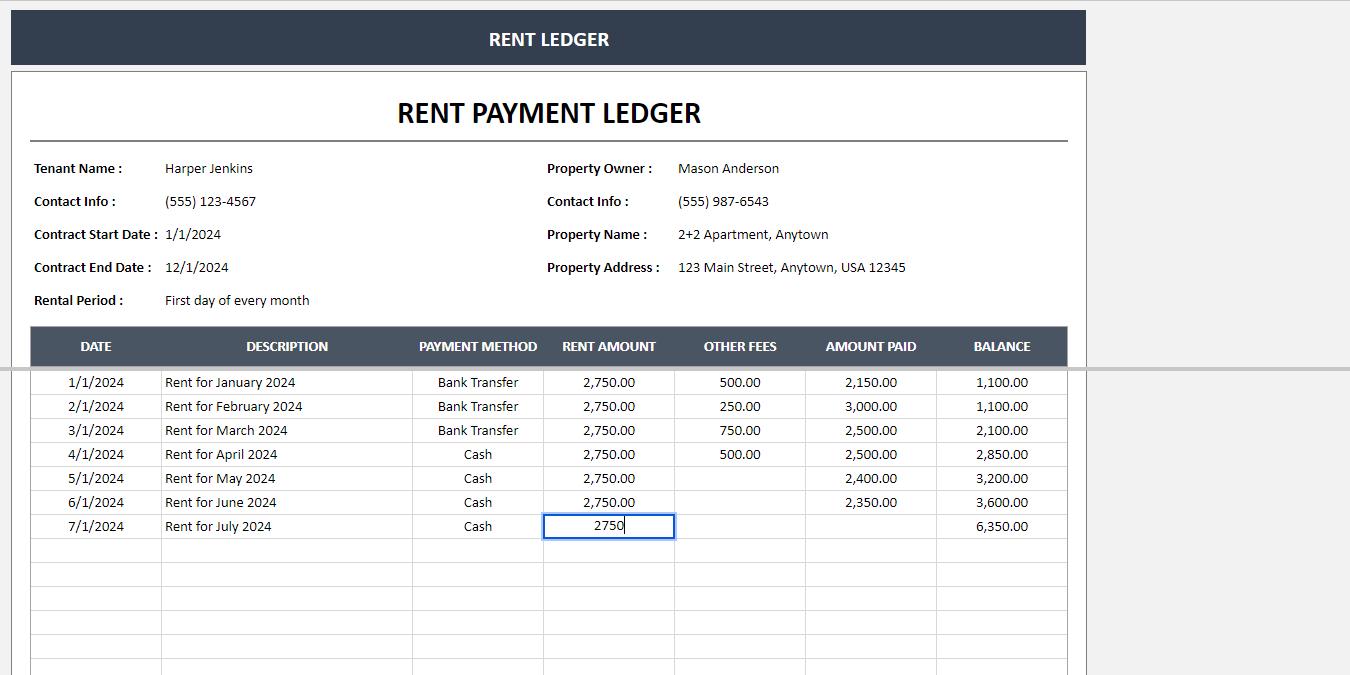Viewport: 1350px width, 675px height.
Task: Select June rent amount 2,750.00
Action: (x=609, y=502)
